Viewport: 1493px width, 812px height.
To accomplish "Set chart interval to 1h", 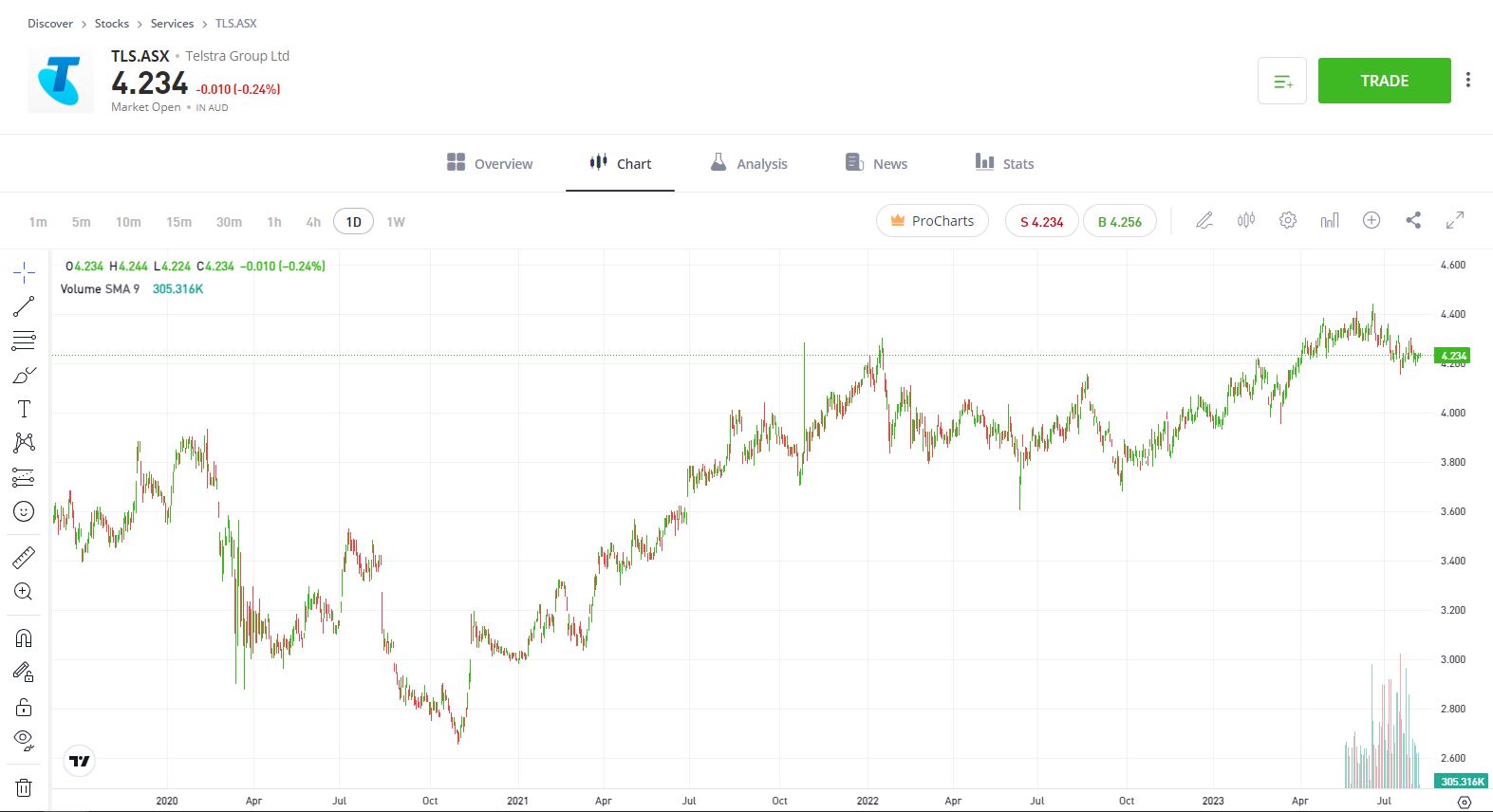I will (x=274, y=222).
